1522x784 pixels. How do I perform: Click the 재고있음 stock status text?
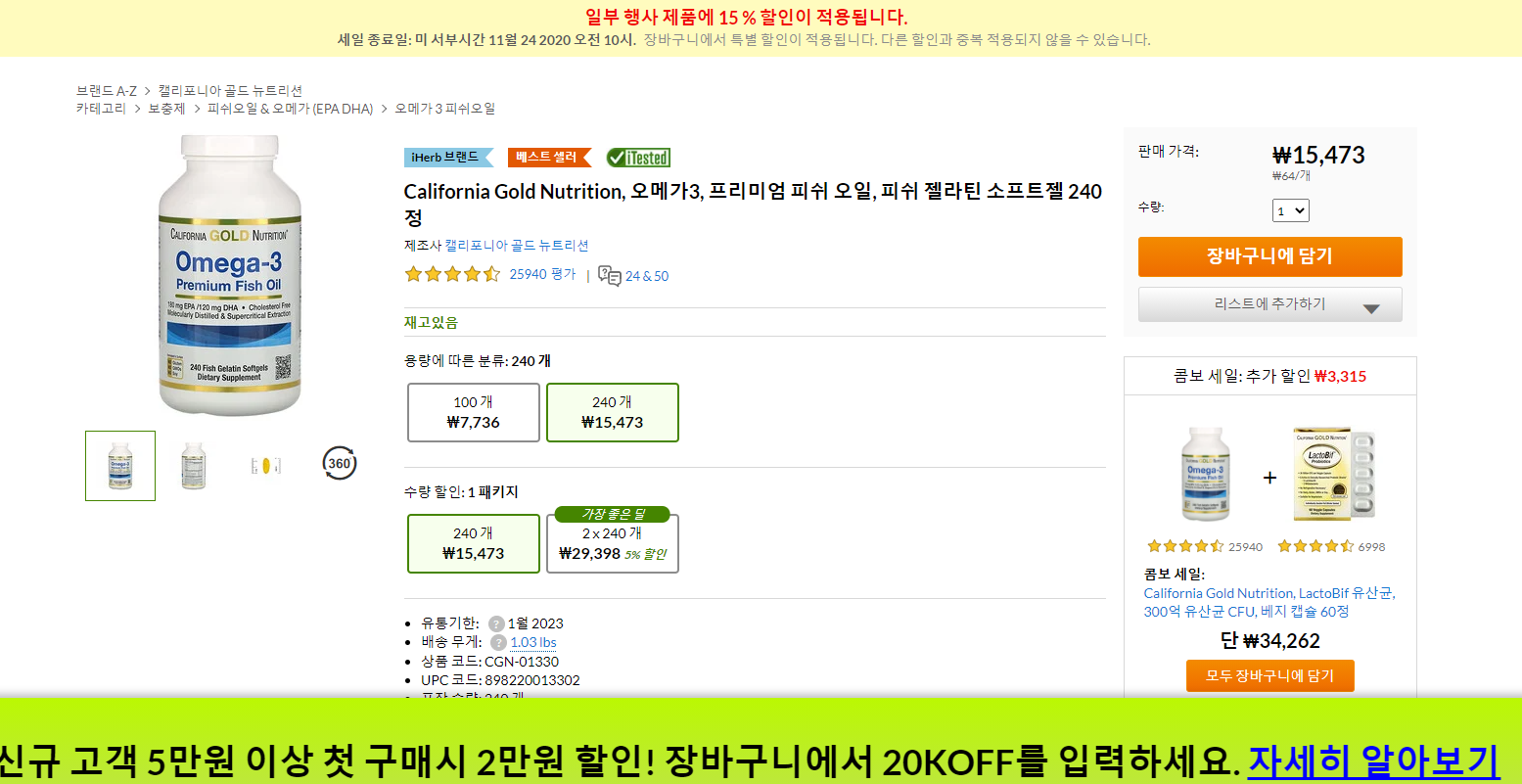point(431,322)
